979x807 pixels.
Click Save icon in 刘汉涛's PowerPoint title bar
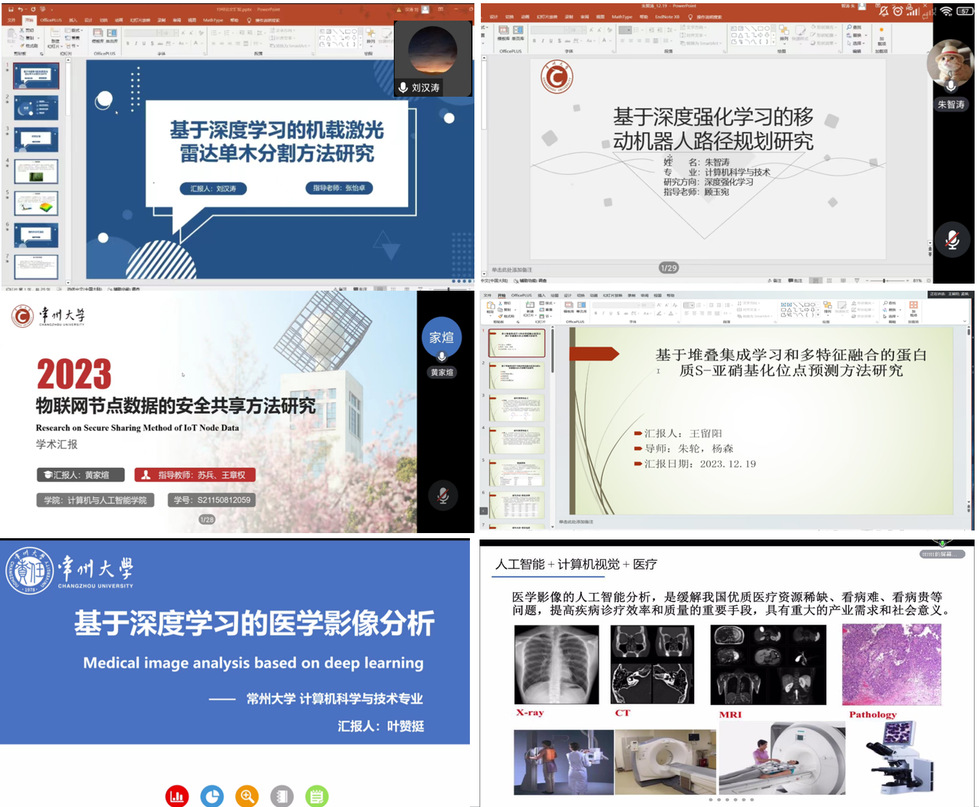pyautogui.click(x=12, y=9)
